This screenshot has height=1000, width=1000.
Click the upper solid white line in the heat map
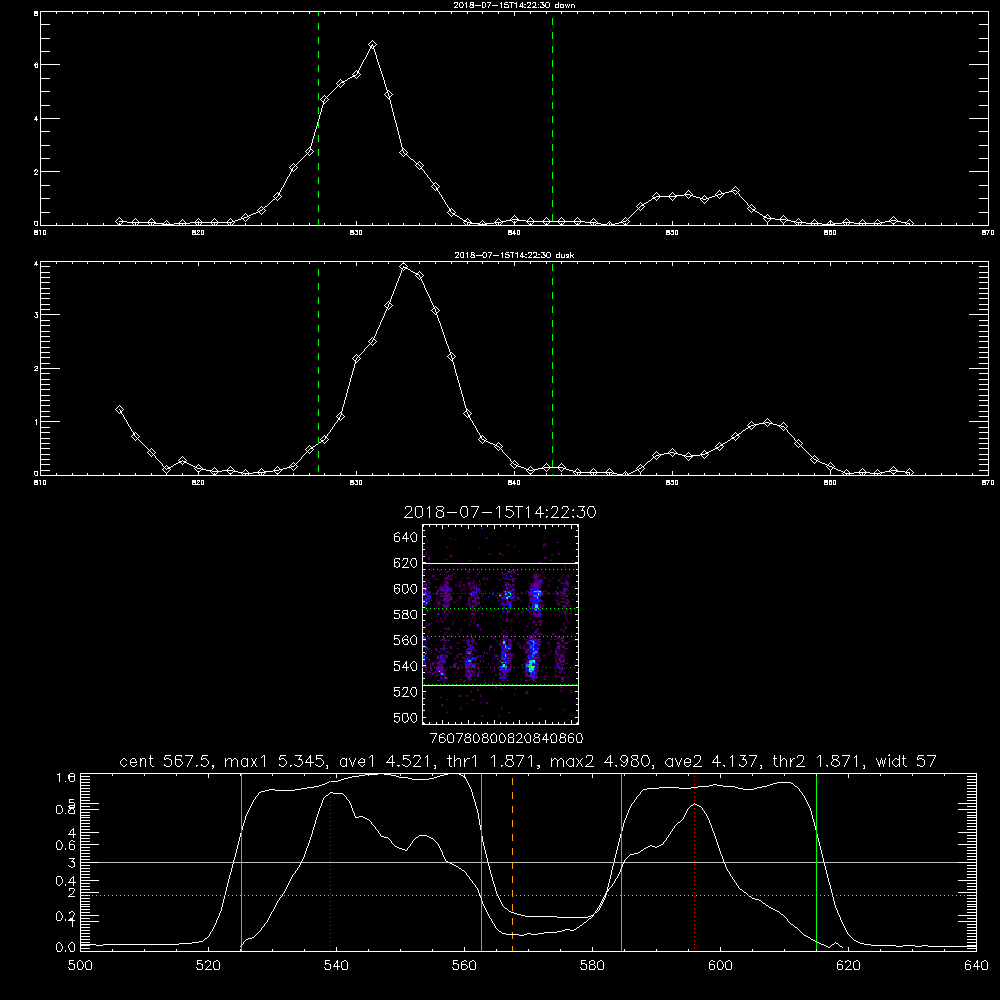[x=501, y=564]
